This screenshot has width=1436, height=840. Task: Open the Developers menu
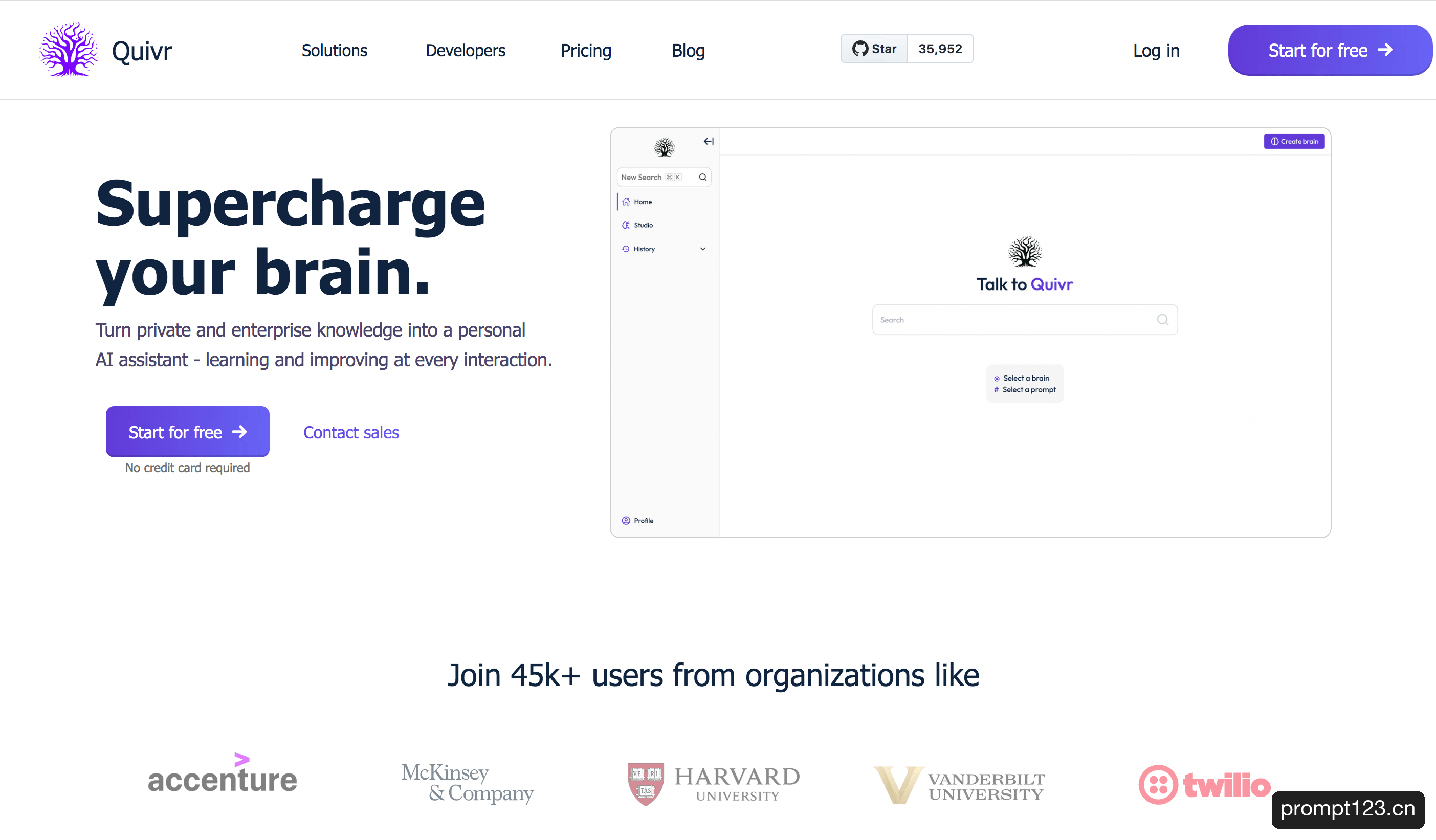(x=466, y=50)
